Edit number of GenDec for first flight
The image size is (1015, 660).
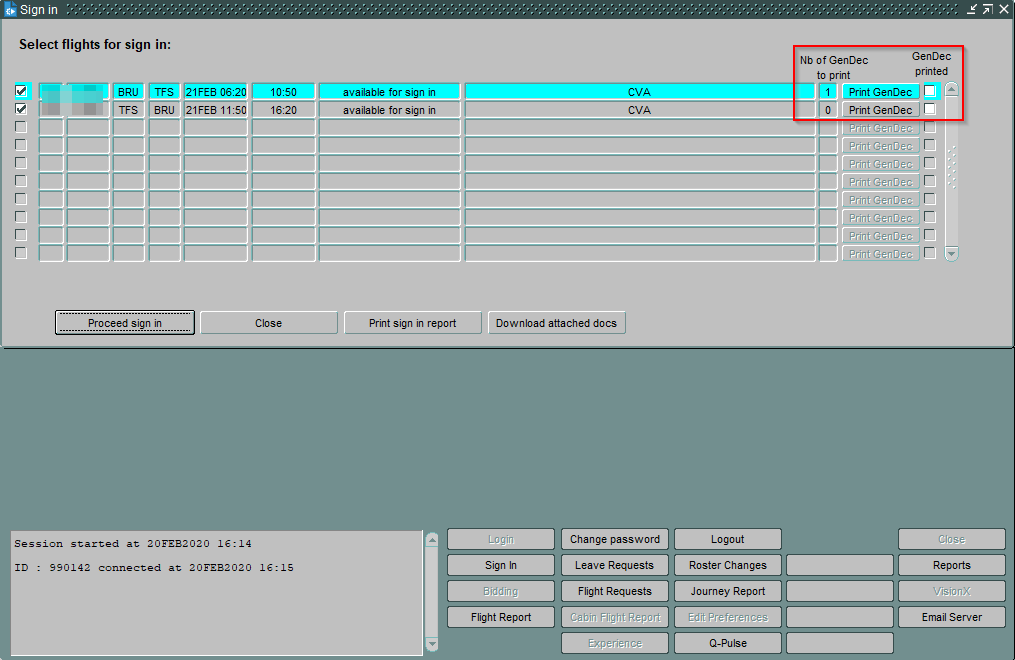pyautogui.click(x=827, y=92)
